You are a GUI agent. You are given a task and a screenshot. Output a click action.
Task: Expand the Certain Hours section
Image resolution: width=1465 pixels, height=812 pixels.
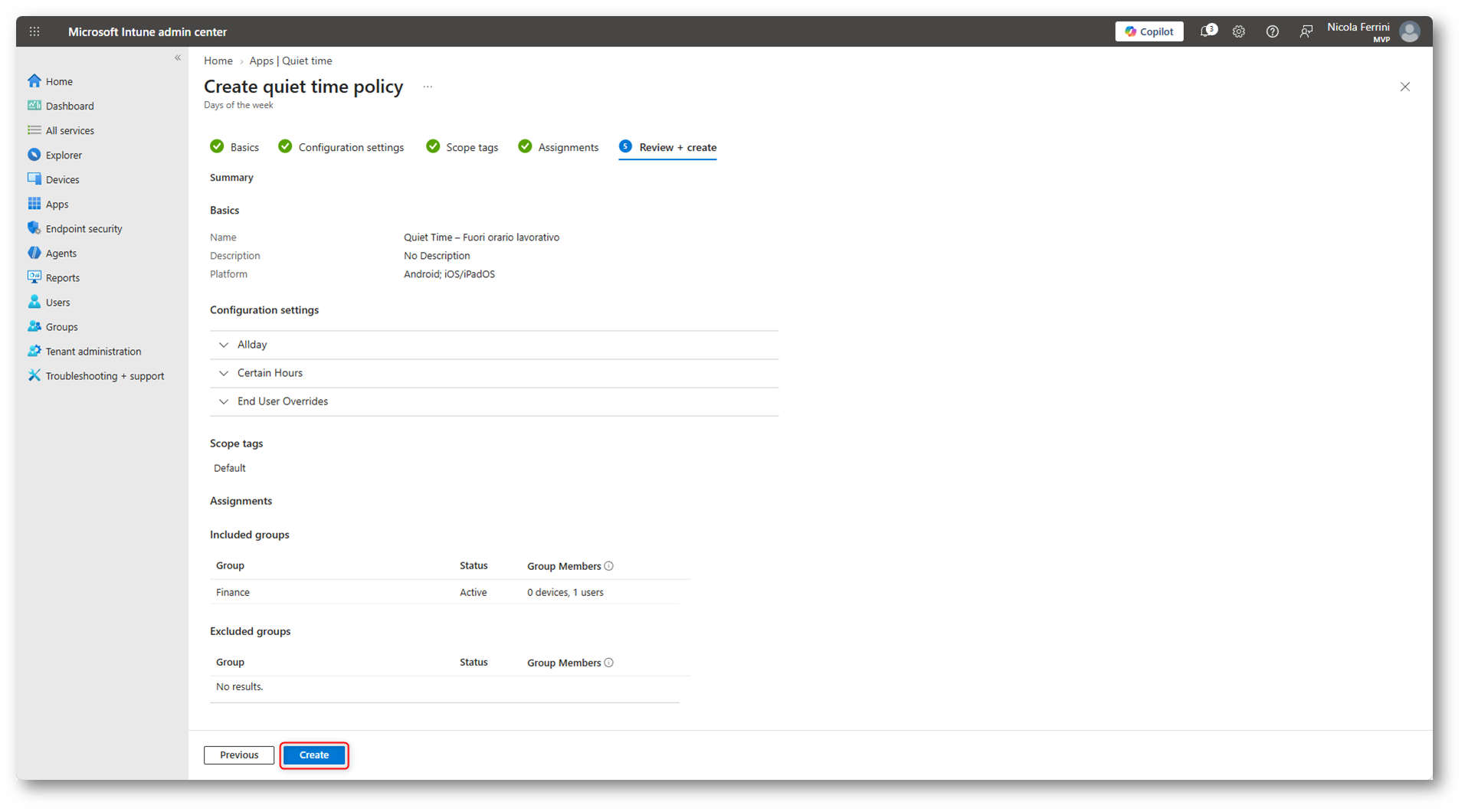[494, 373]
